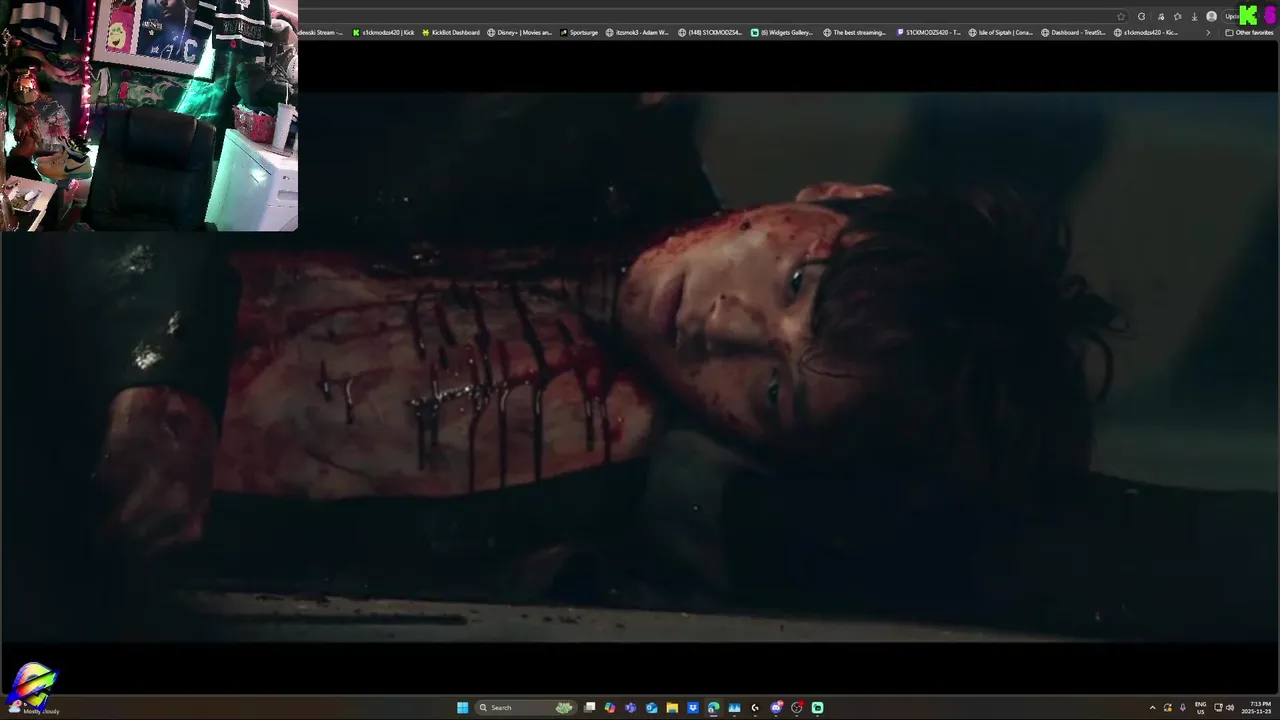The width and height of the screenshot is (1280, 720).
Task: Open Dropbox from the taskbar
Action: [692, 707]
